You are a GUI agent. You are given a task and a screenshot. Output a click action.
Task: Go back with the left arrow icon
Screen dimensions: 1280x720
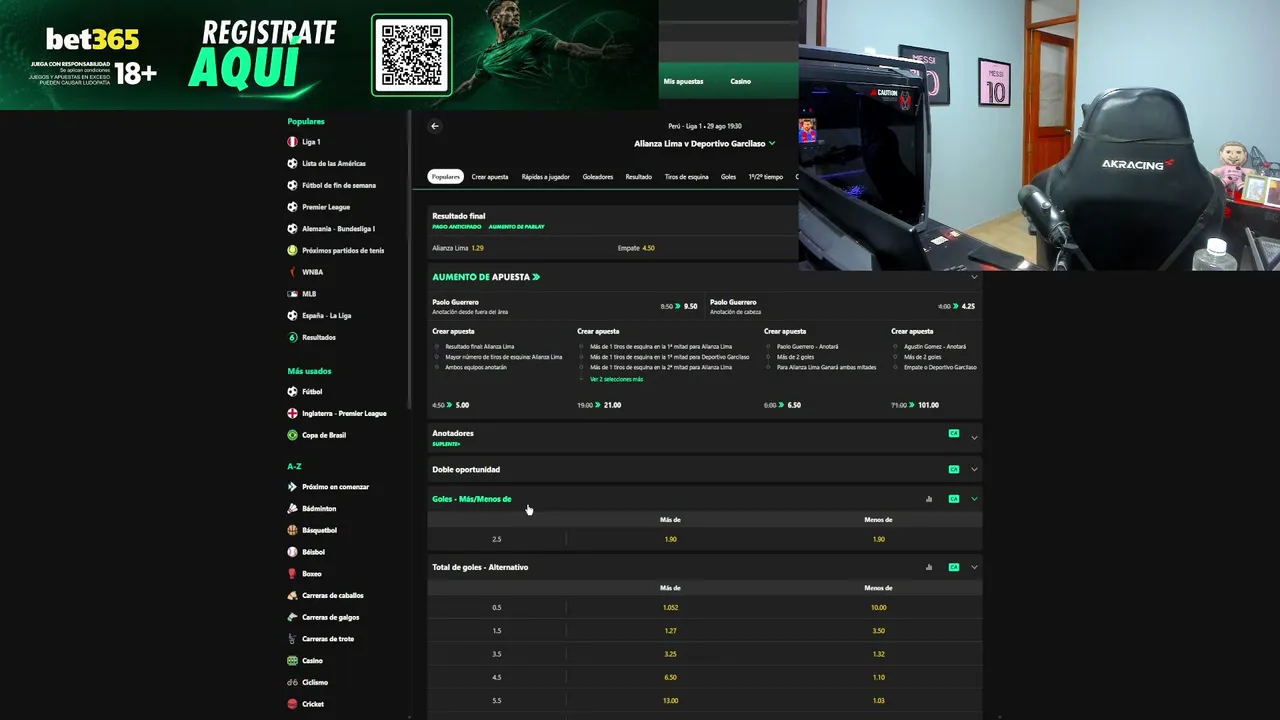[435, 126]
